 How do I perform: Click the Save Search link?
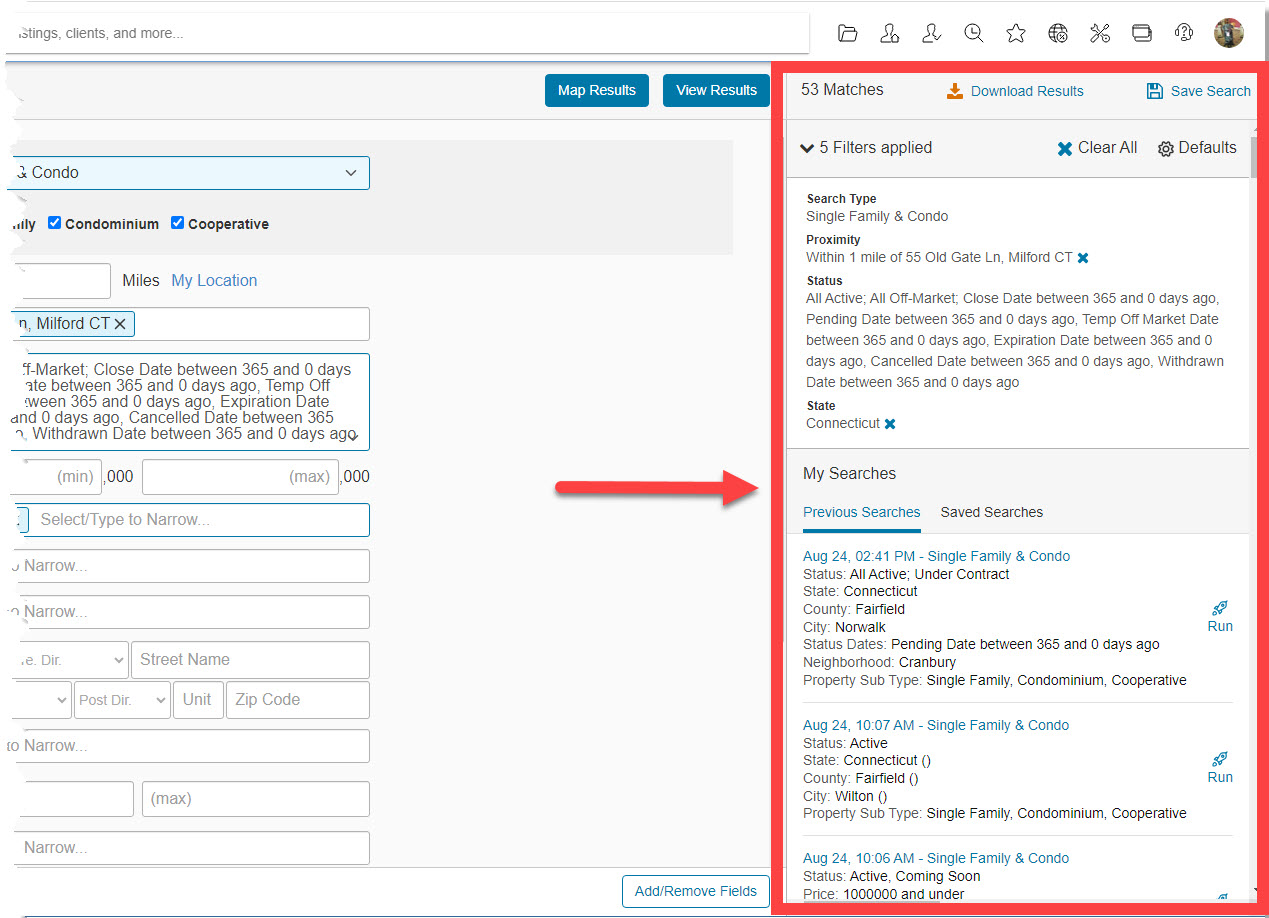tap(1210, 91)
